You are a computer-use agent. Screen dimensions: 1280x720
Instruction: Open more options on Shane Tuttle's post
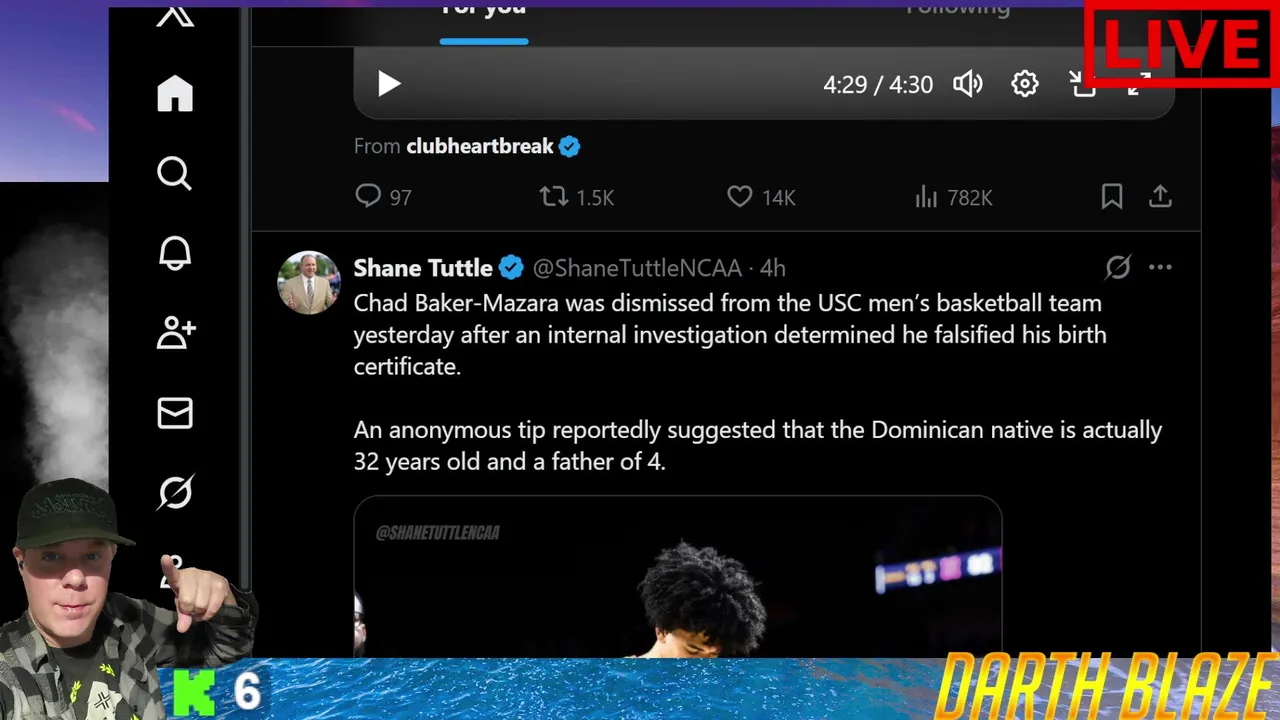(1160, 267)
